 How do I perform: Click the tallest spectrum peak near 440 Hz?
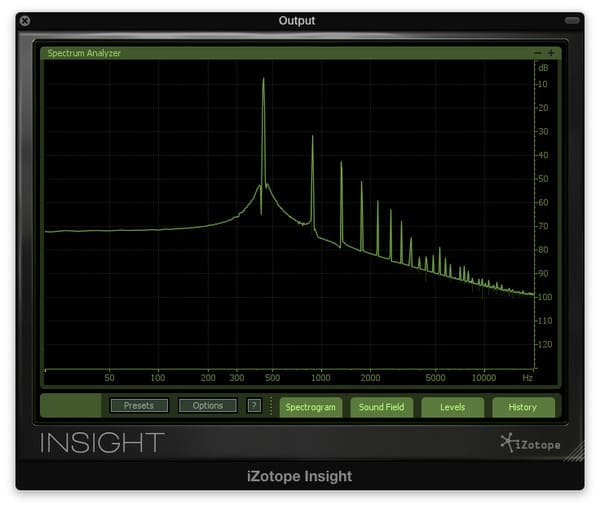[x=263, y=82]
